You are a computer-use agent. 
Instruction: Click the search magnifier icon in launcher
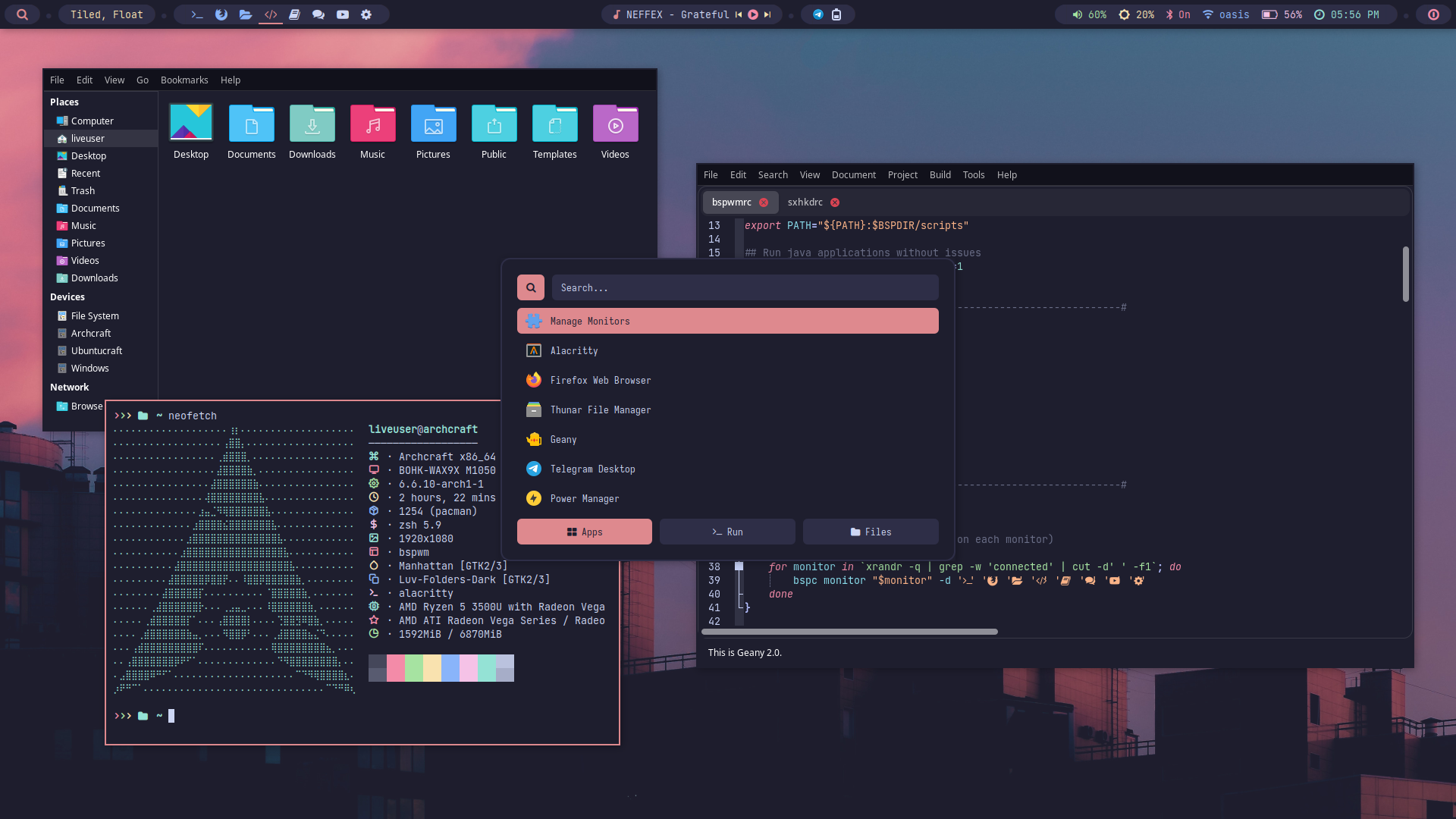pyautogui.click(x=531, y=288)
